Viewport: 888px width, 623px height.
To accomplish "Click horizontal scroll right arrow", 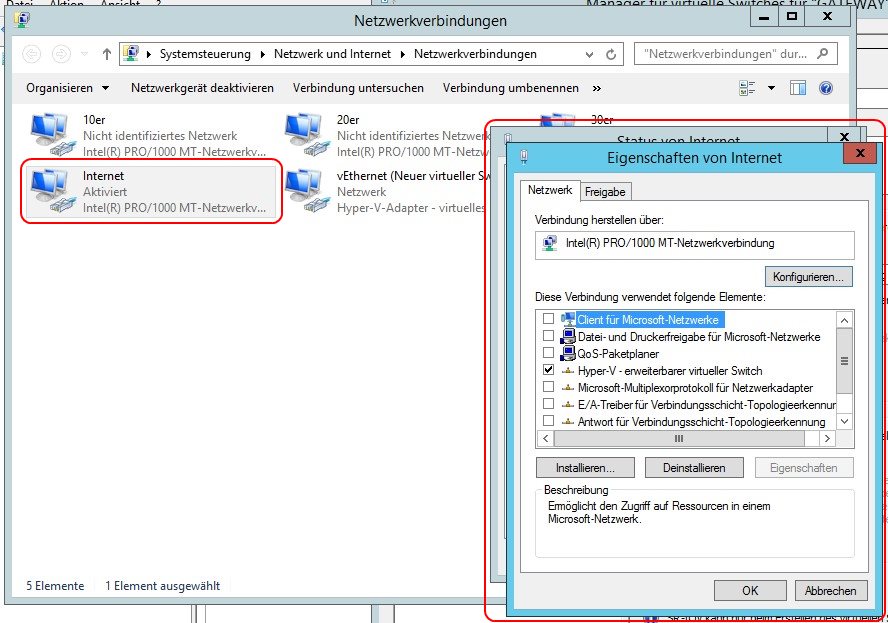I will tap(827, 438).
